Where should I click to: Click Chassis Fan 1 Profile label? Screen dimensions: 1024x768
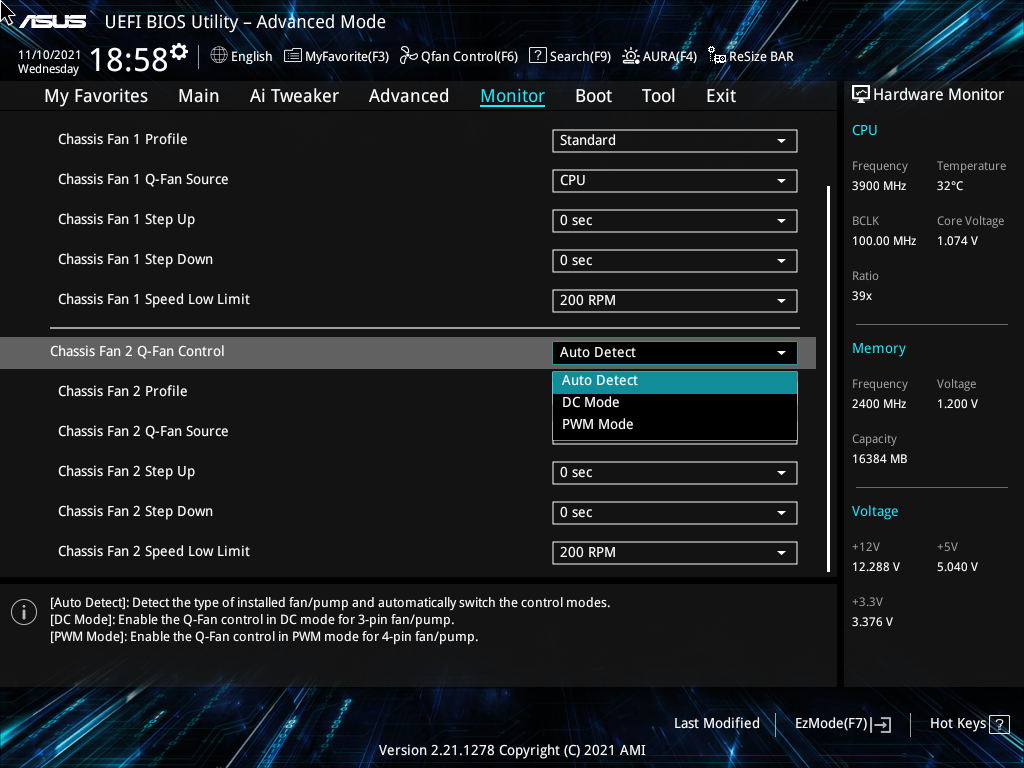click(x=123, y=139)
